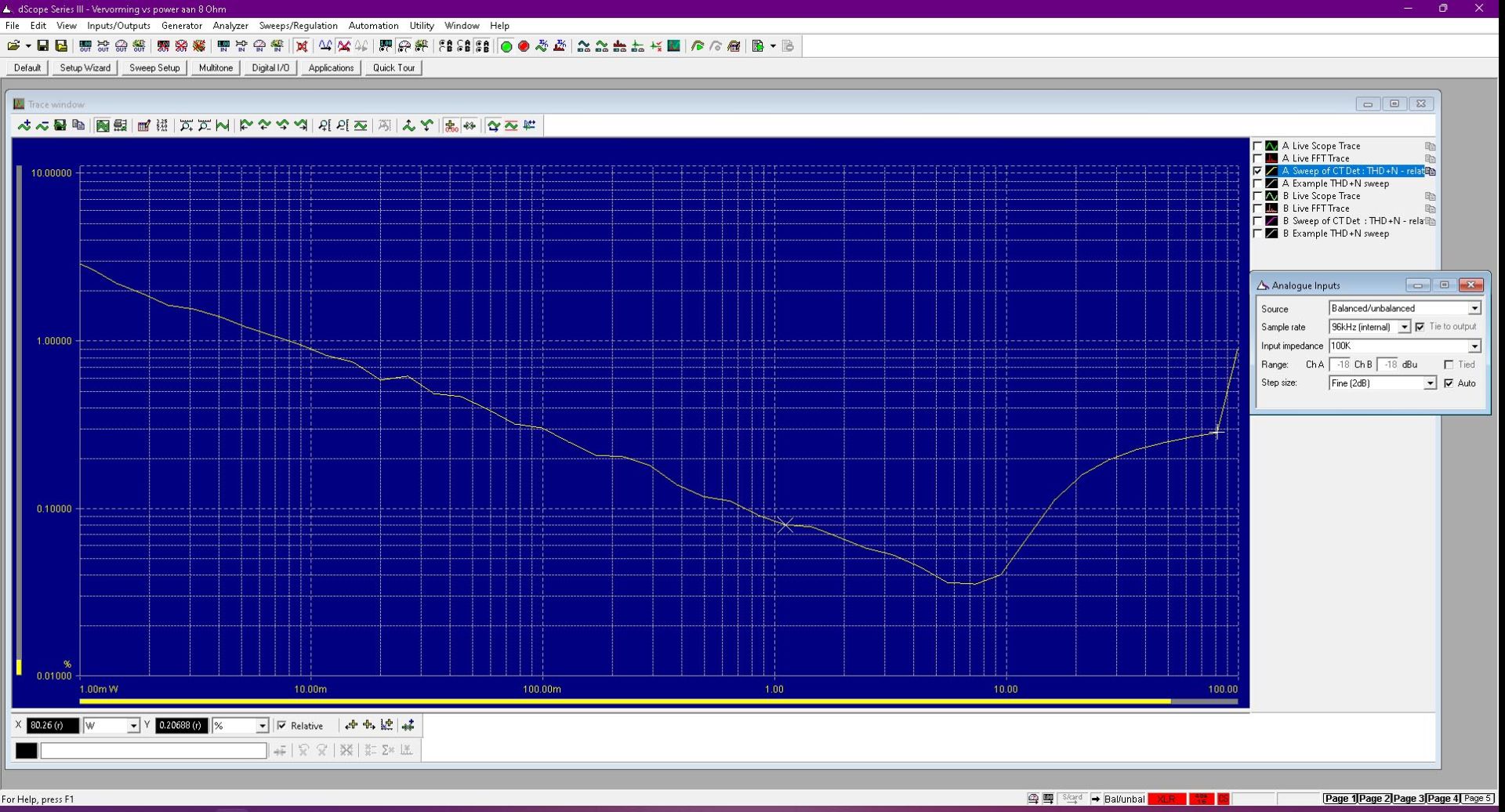Click the red circle stop button
The width and height of the screenshot is (1505, 812).
(x=524, y=46)
